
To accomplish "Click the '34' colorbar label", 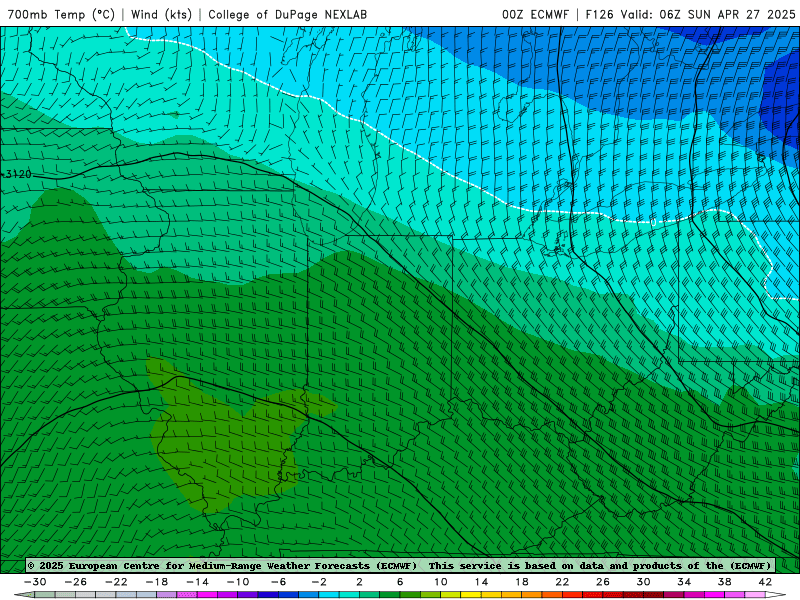I will 684,582.
